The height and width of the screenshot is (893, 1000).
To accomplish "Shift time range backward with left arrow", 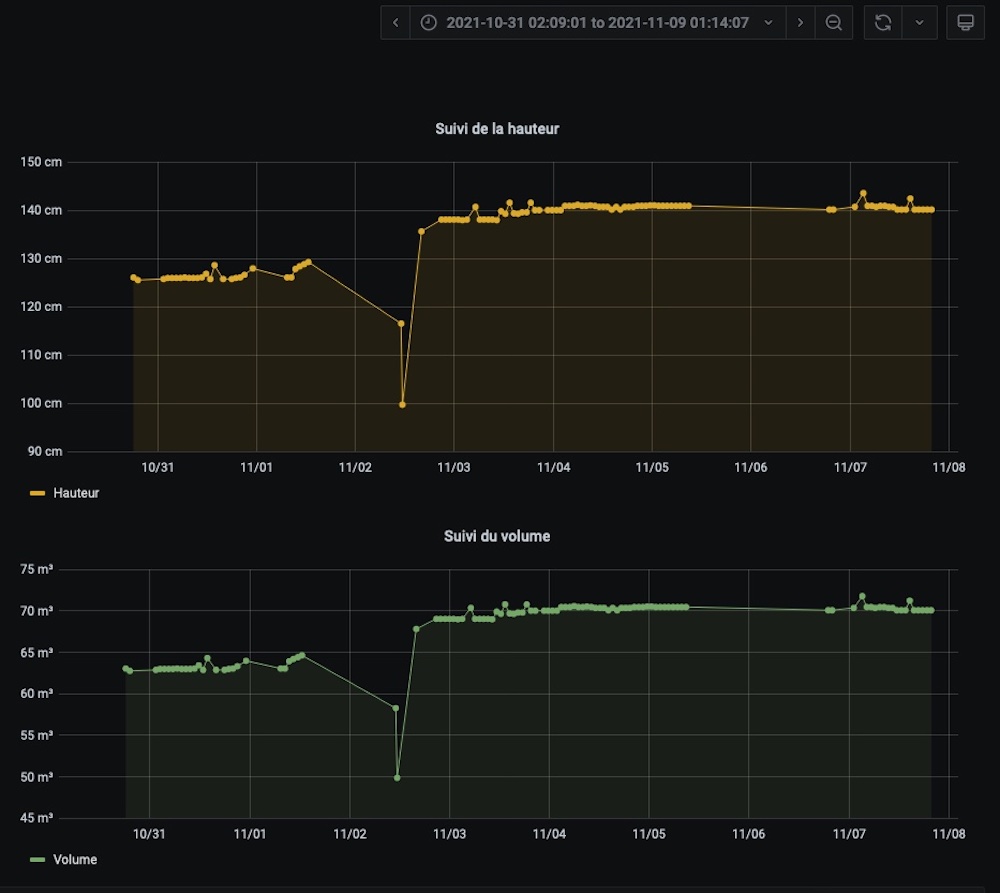I will click(x=395, y=23).
